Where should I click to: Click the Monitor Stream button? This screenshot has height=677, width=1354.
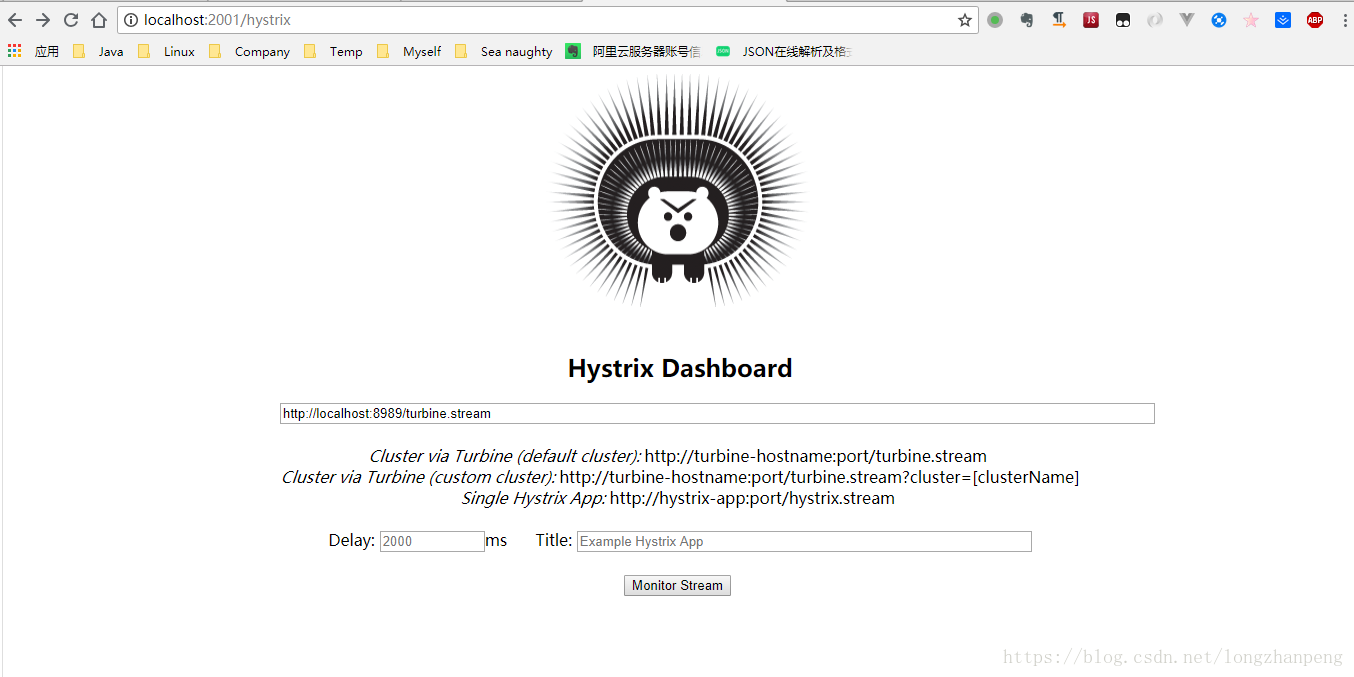pyautogui.click(x=677, y=585)
